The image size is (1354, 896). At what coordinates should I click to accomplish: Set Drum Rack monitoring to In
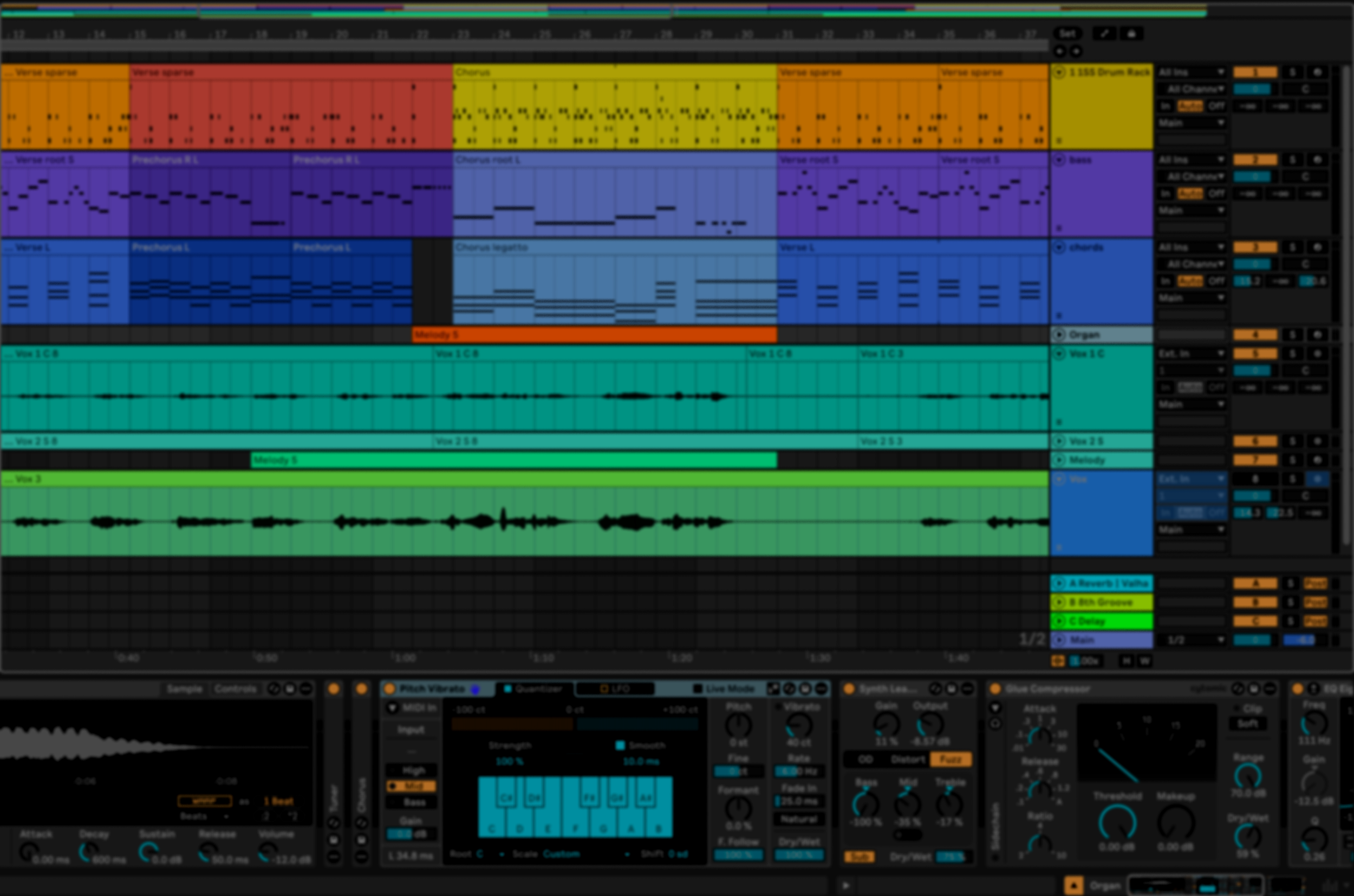pyautogui.click(x=1165, y=106)
